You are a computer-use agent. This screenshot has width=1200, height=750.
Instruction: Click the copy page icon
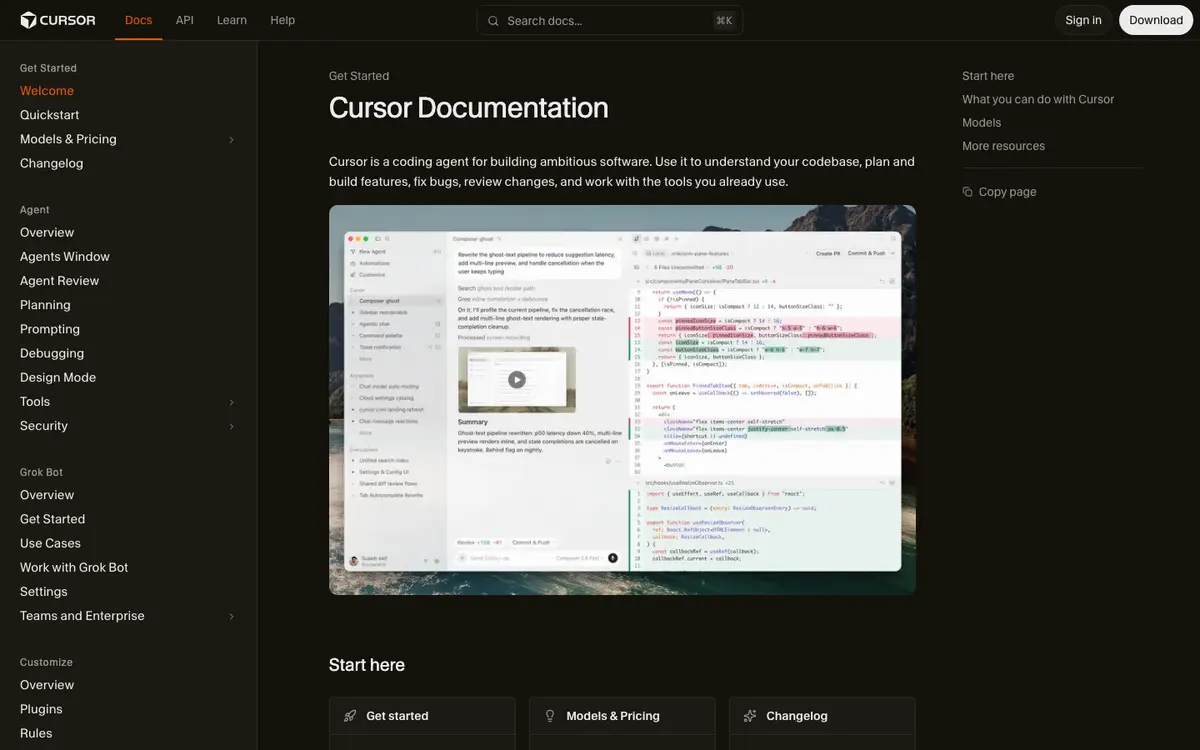point(967,192)
